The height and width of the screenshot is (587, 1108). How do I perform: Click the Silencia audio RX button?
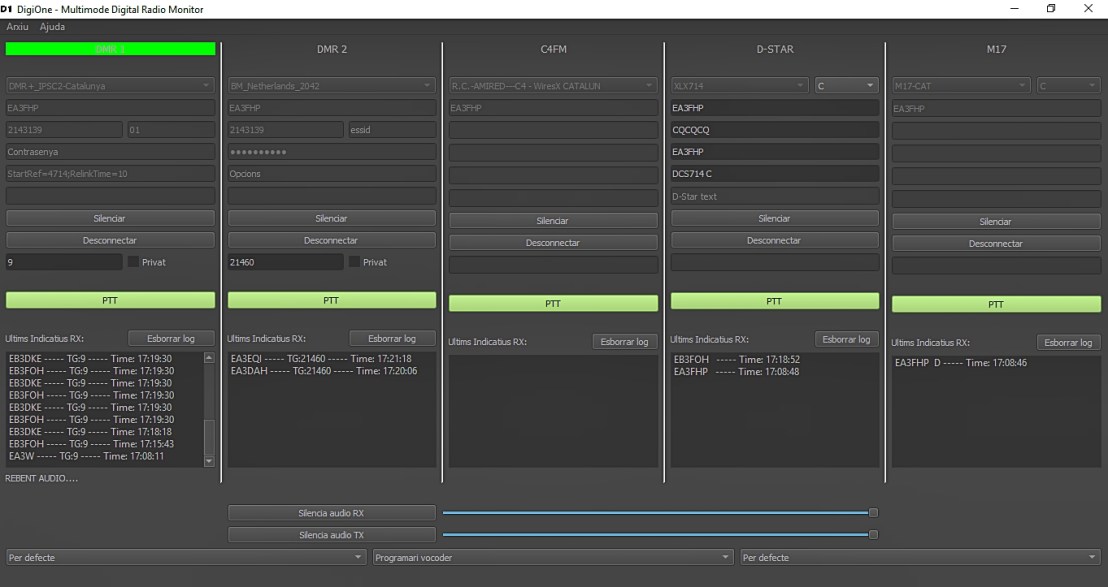click(331, 513)
